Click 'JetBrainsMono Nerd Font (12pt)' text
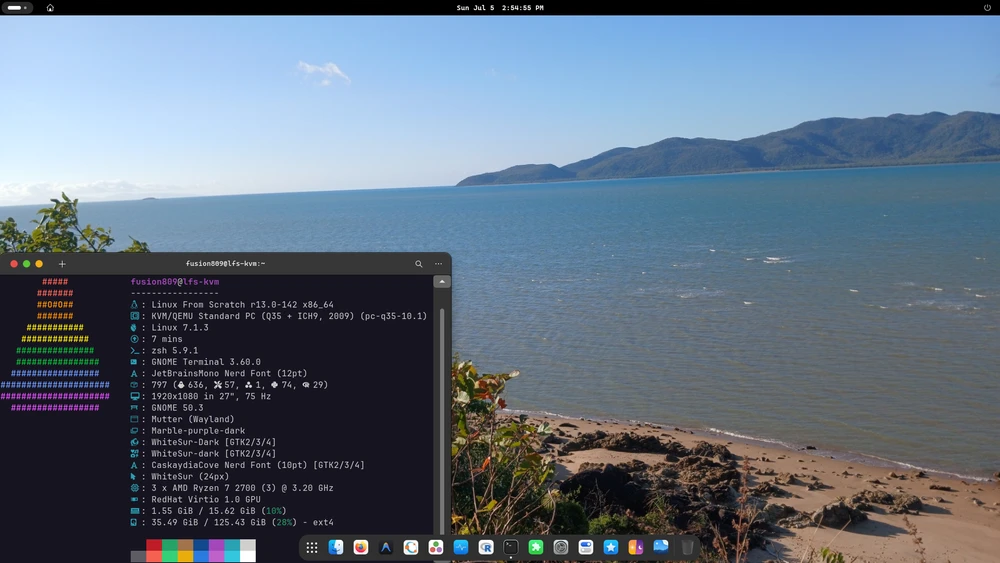Viewport: 1000px width, 563px height. coord(229,373)
